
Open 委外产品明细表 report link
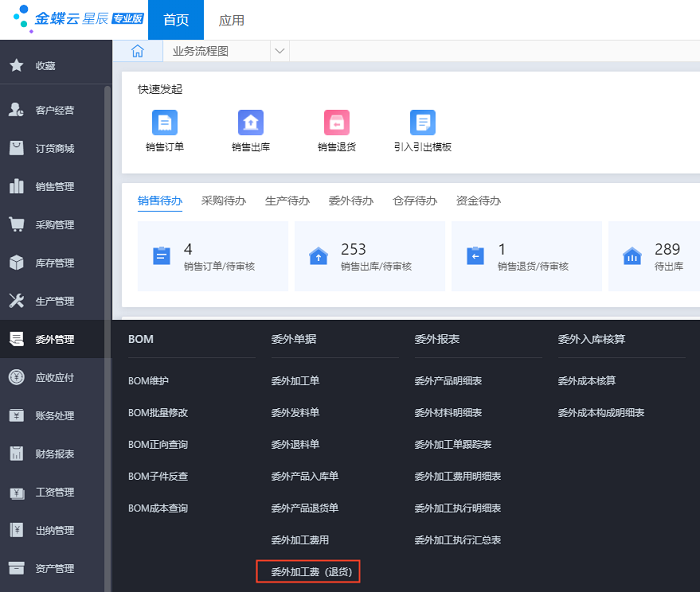tap(448, 381)
